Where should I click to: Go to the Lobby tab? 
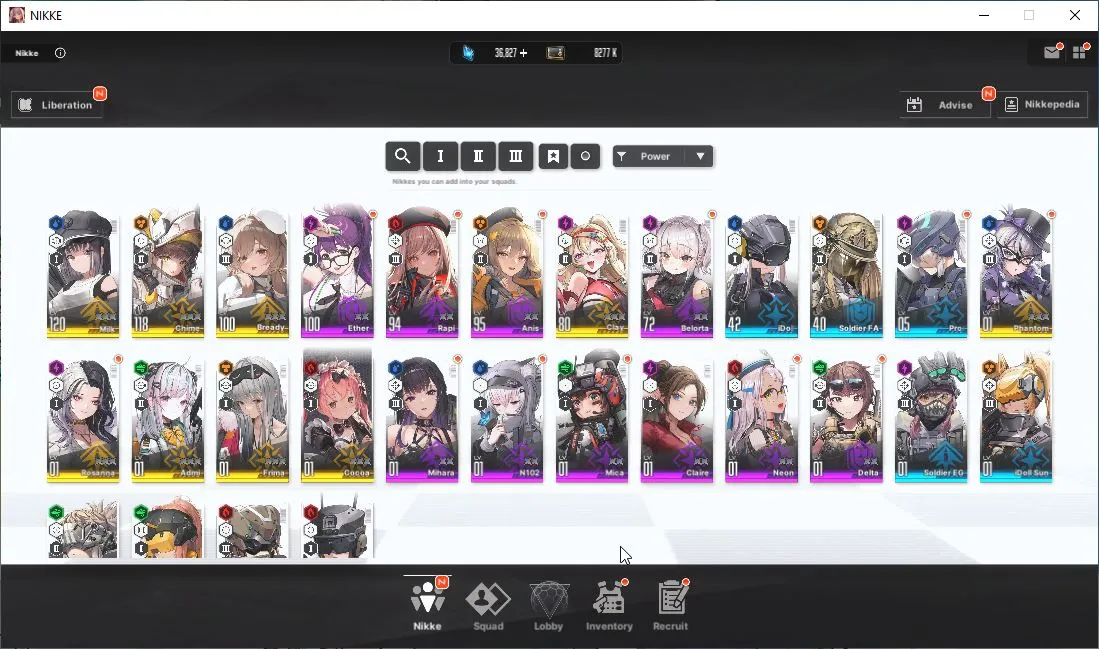pos(548,607)
